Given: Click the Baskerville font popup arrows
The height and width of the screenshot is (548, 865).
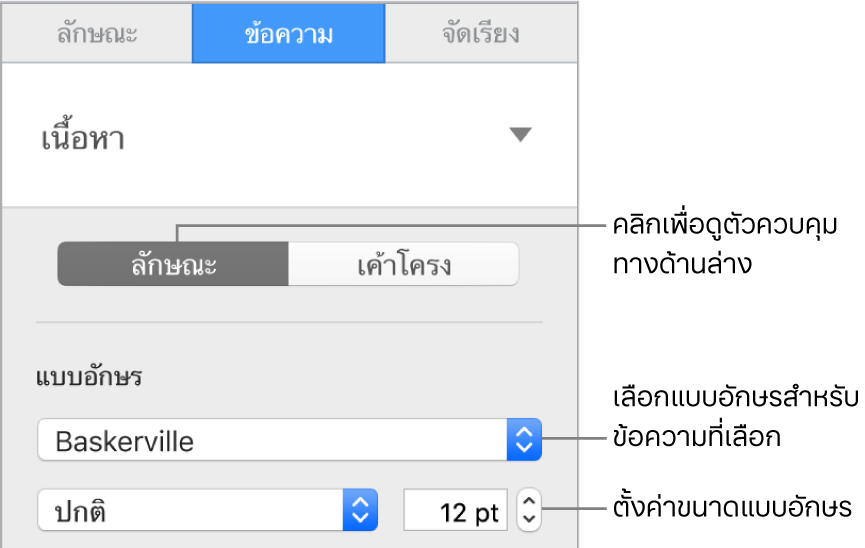Looking at the screenshot, I should coord(525,439).
